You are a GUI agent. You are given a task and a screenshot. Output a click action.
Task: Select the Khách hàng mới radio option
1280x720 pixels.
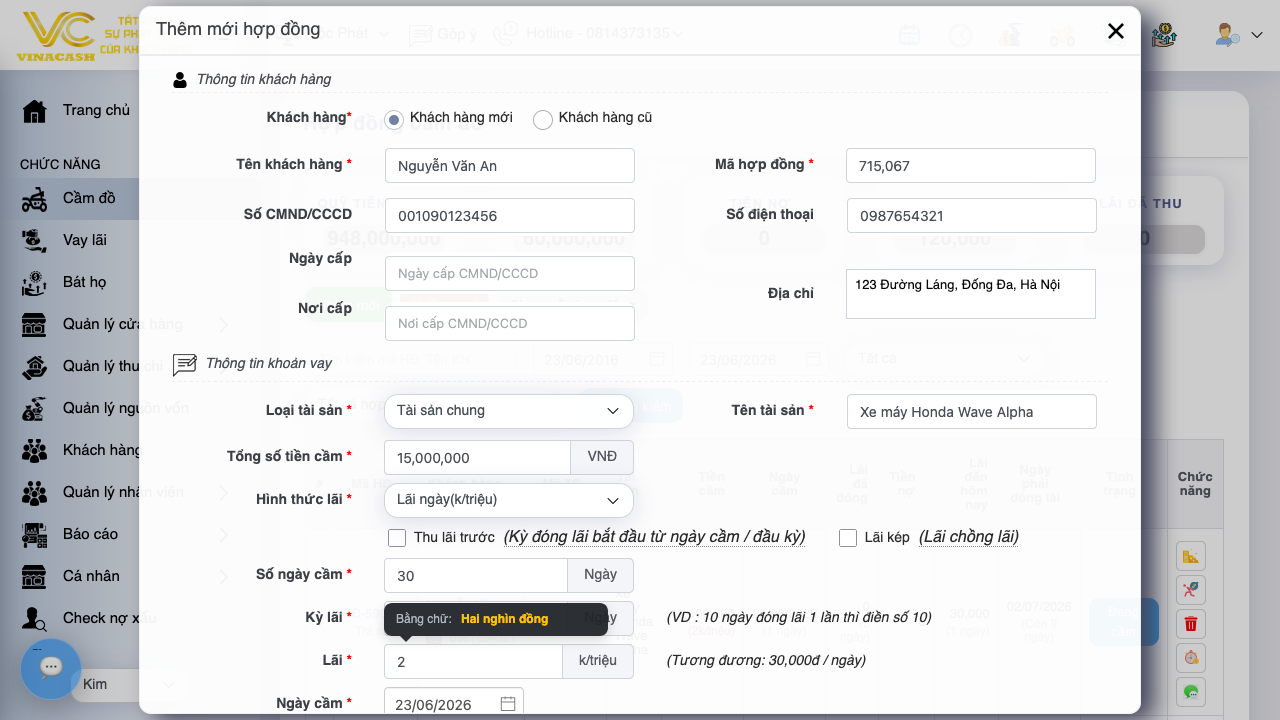(394, 120)
